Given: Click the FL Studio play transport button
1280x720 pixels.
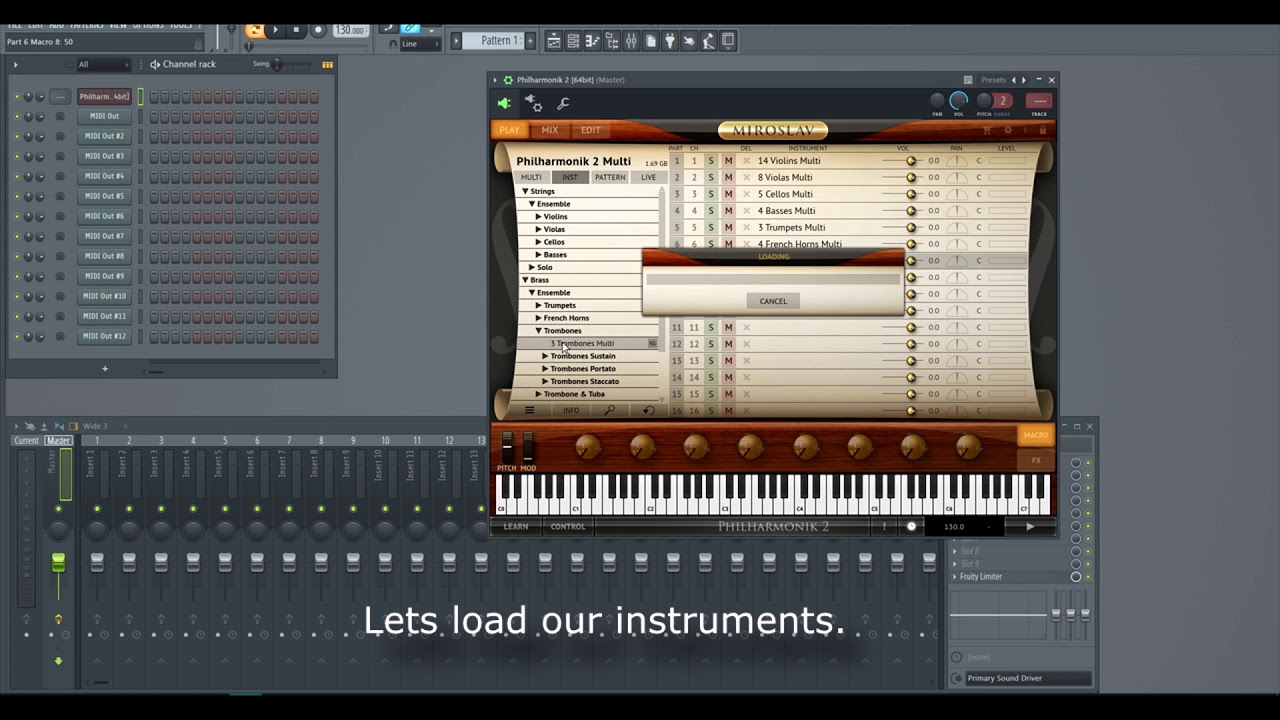Looking at the screenshot, I should [x=277, y=30].
